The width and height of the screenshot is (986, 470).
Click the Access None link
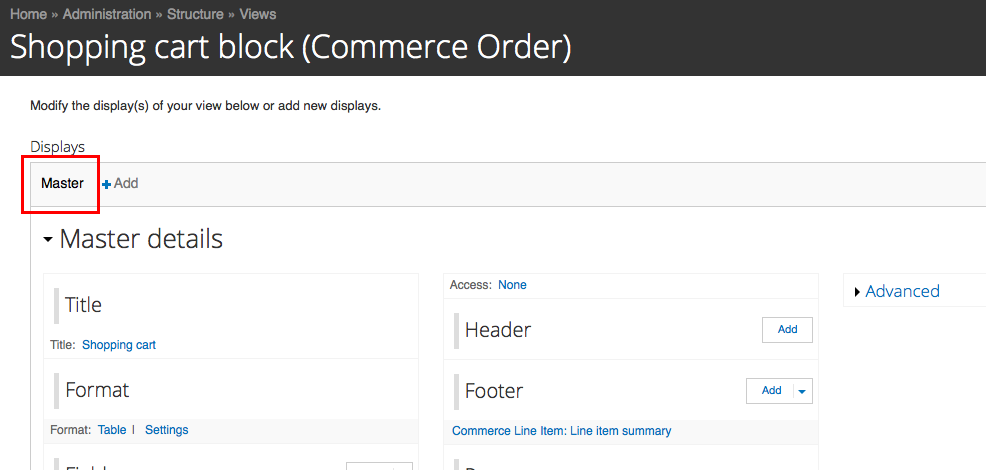click(x=512, y=285)
